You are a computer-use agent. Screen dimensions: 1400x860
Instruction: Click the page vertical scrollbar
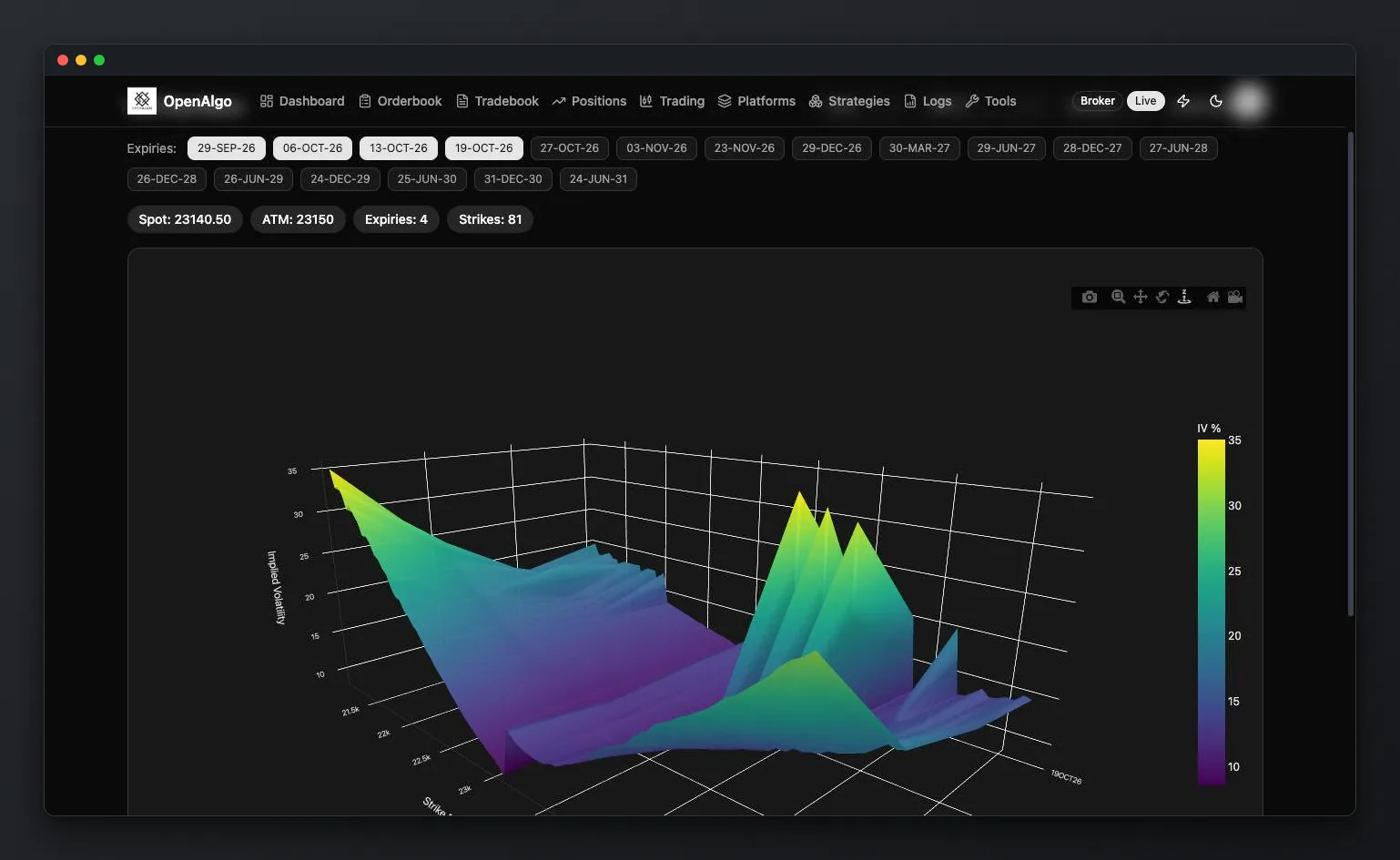(x=1351, y=373)
